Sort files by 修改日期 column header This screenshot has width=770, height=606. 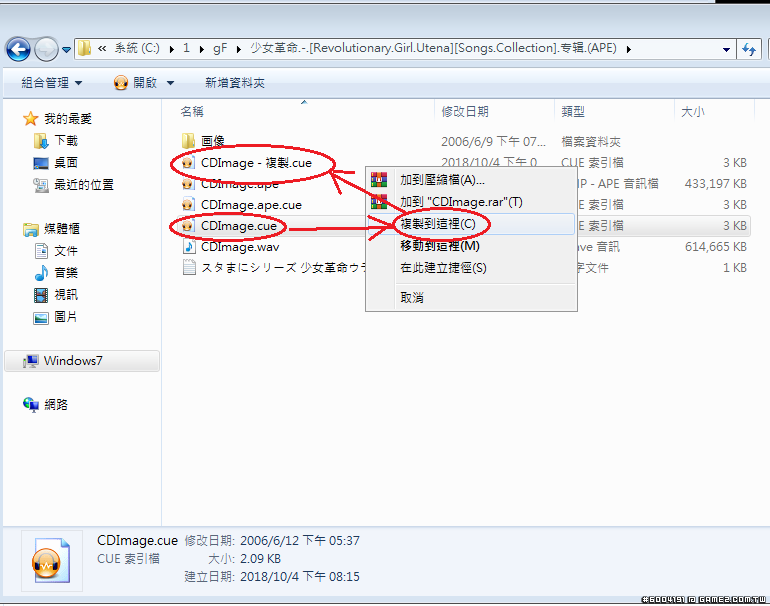coord(465,112)
